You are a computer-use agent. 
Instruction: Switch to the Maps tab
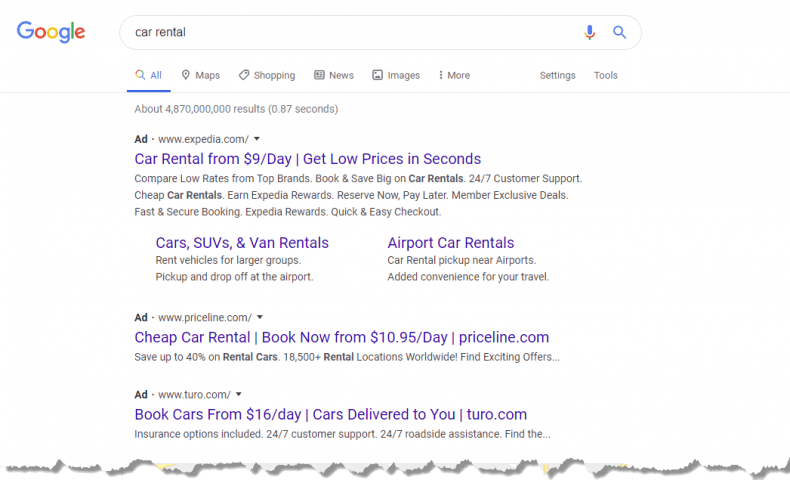pos(200,75)
